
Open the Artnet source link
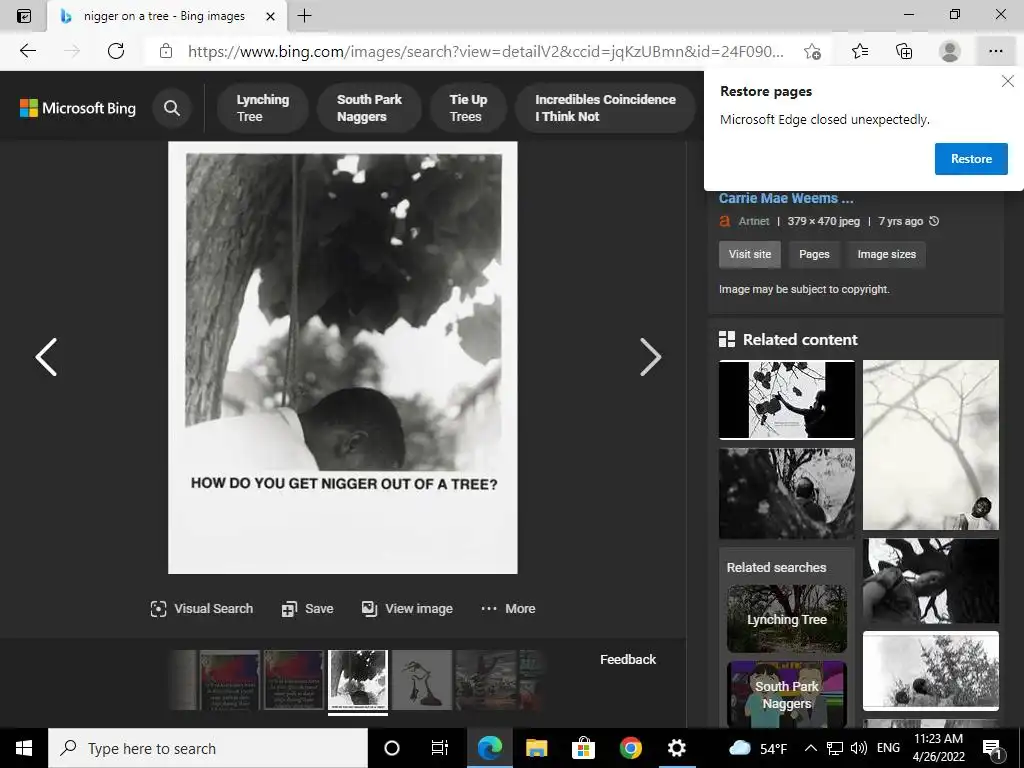point(754,221)
